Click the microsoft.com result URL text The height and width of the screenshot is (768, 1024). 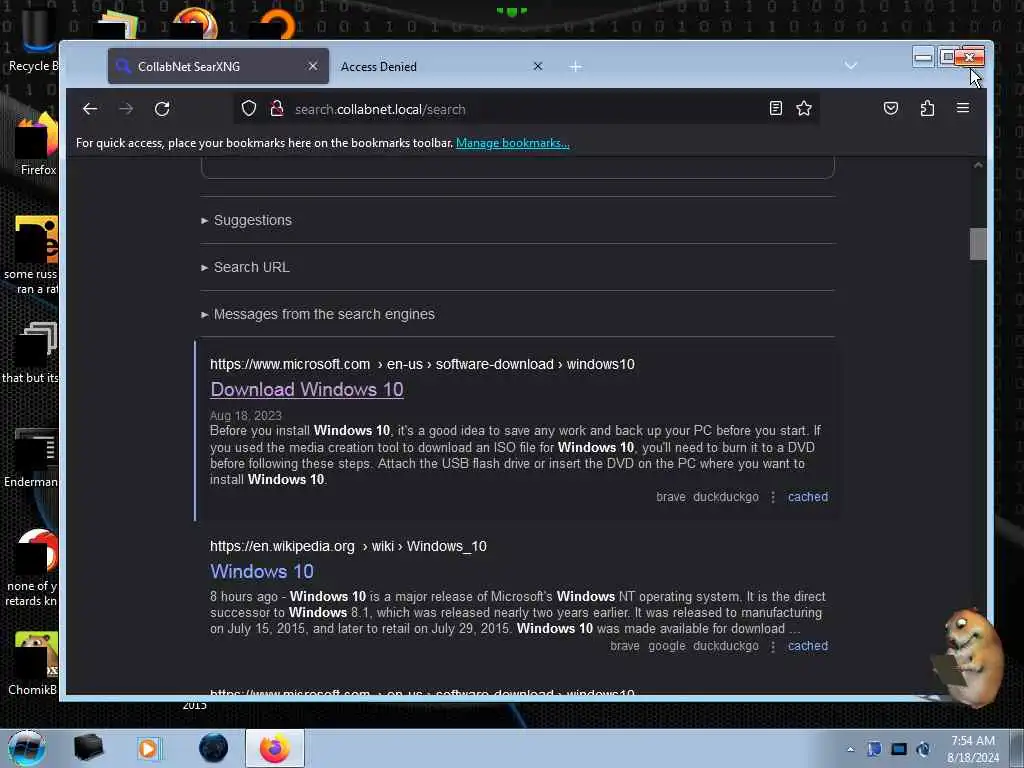pos(422,364)
